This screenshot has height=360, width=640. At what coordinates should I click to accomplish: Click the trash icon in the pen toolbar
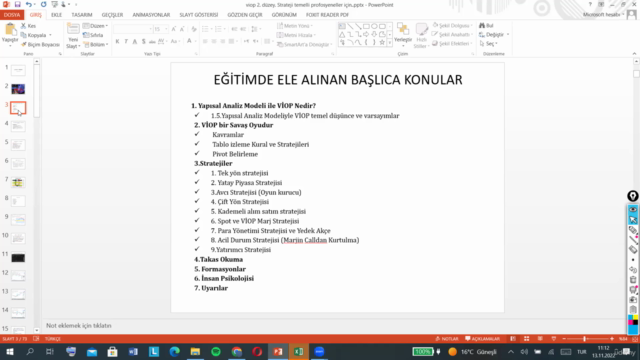[633, 280]
